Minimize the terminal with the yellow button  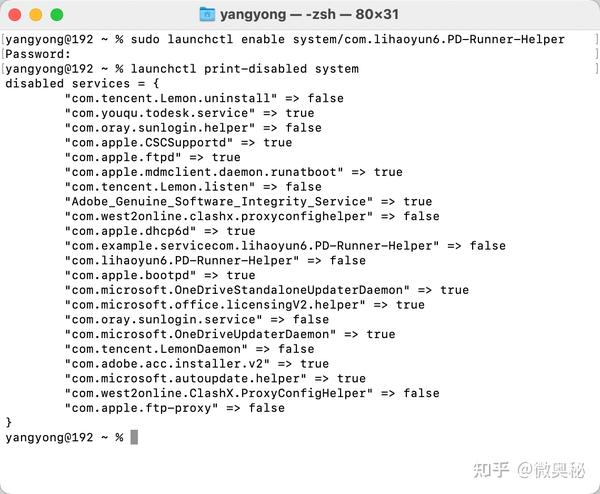tap(36, 15)
